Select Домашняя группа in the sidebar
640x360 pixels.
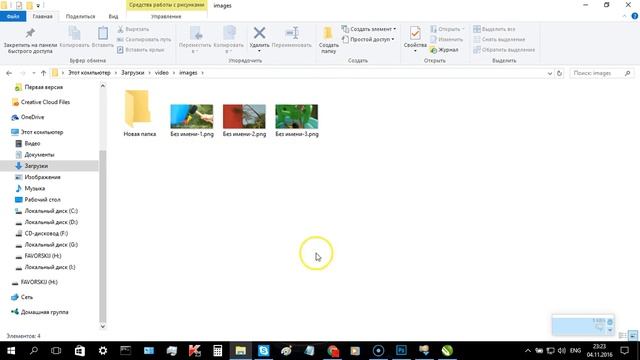[40, 312]
